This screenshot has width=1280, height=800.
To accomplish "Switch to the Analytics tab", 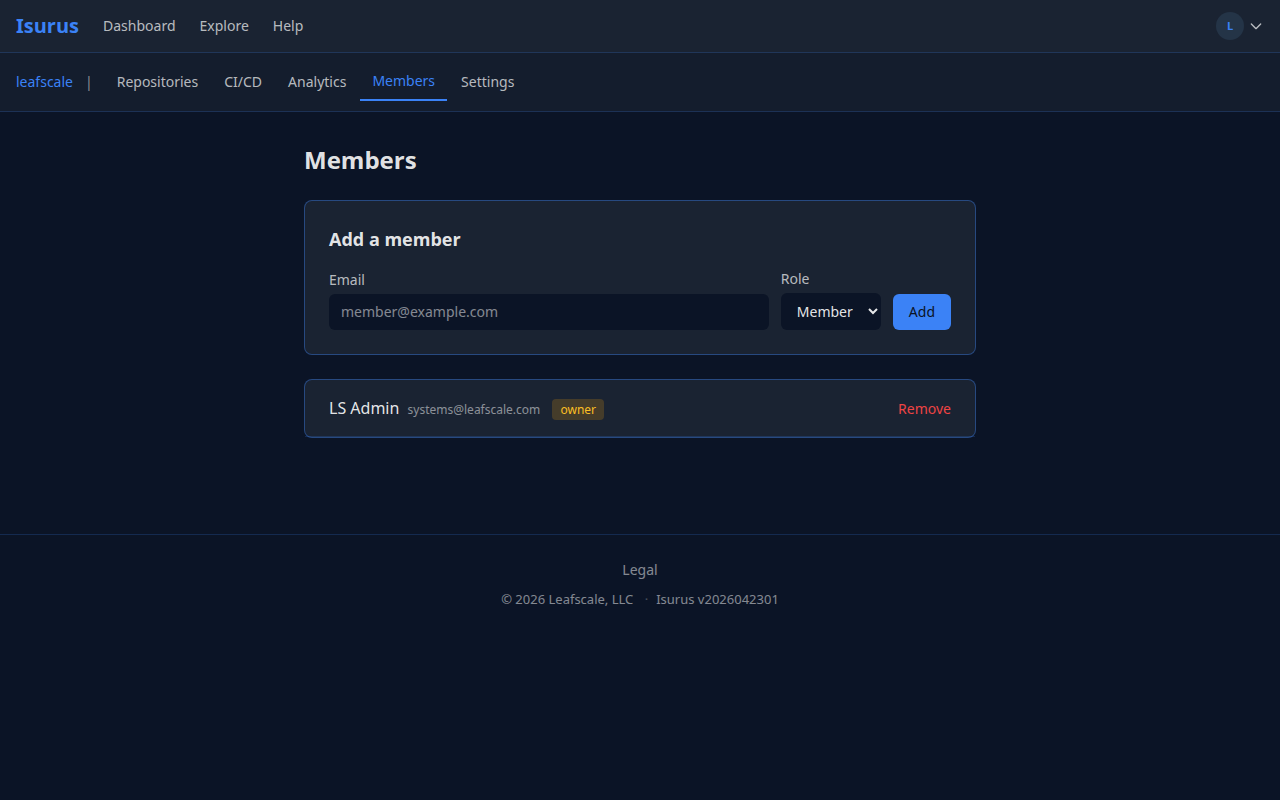I will pos(317,82).
